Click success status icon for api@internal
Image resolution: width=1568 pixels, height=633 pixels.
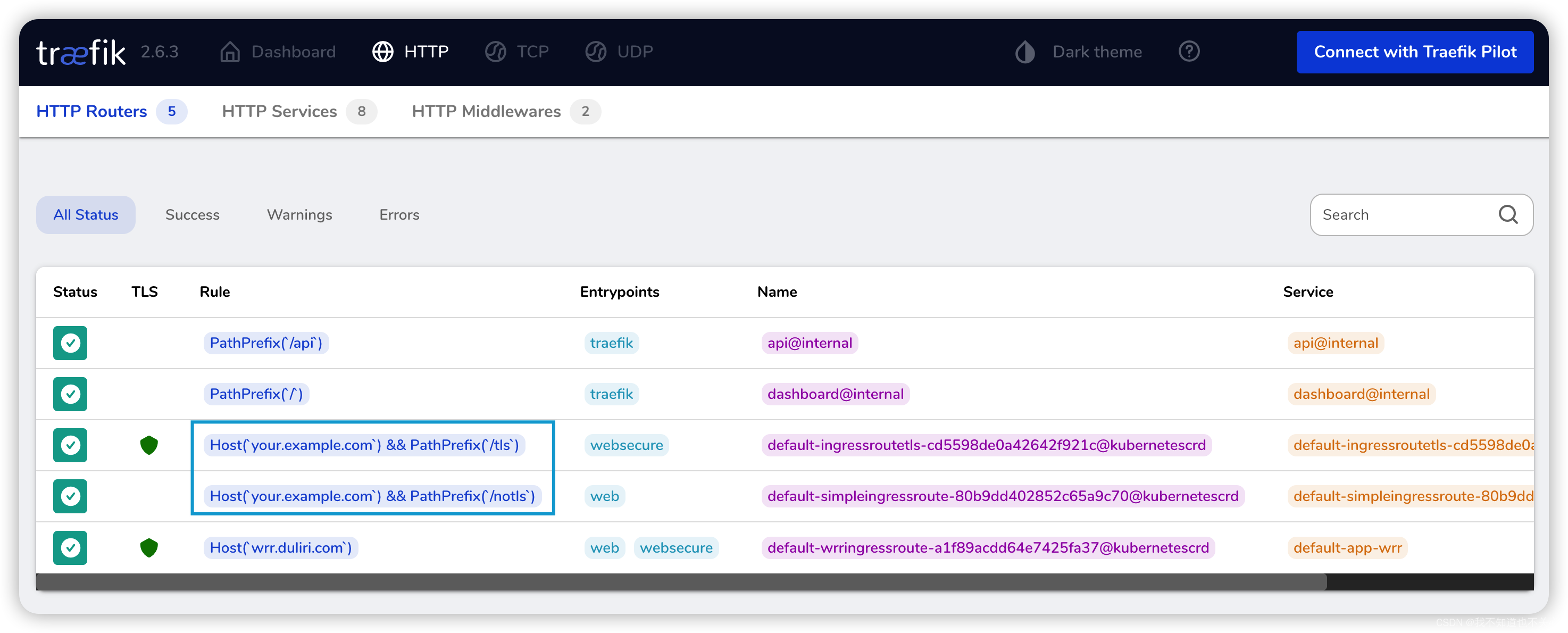coord(70,343)
